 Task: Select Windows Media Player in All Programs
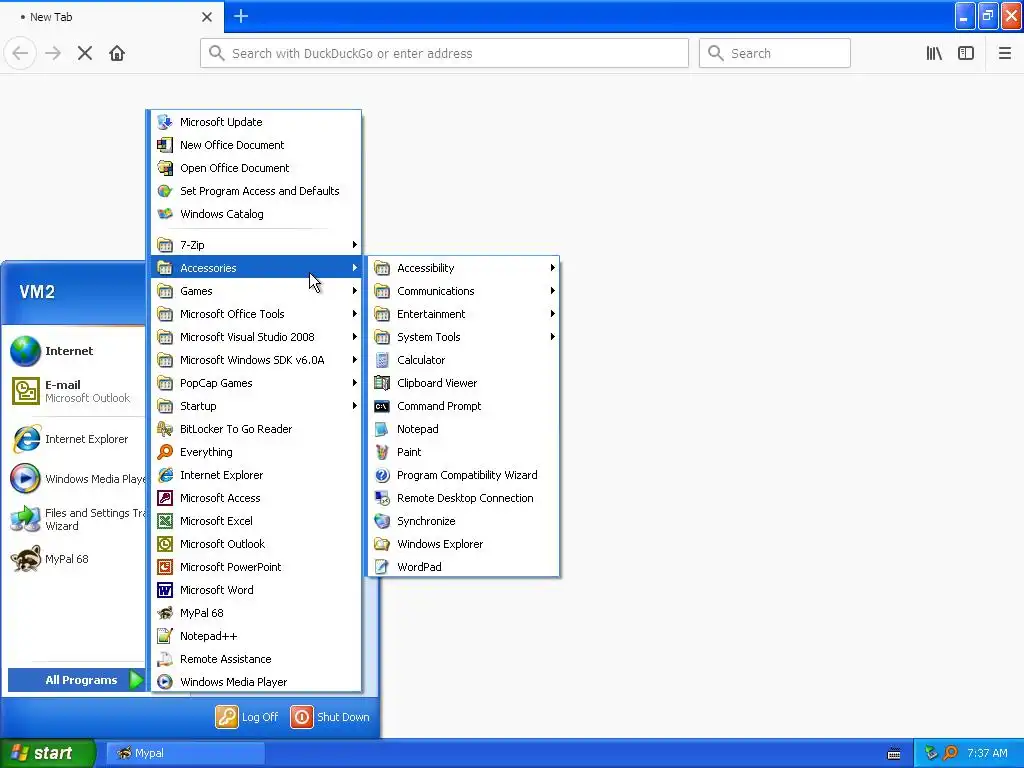[x=256, y=682]
